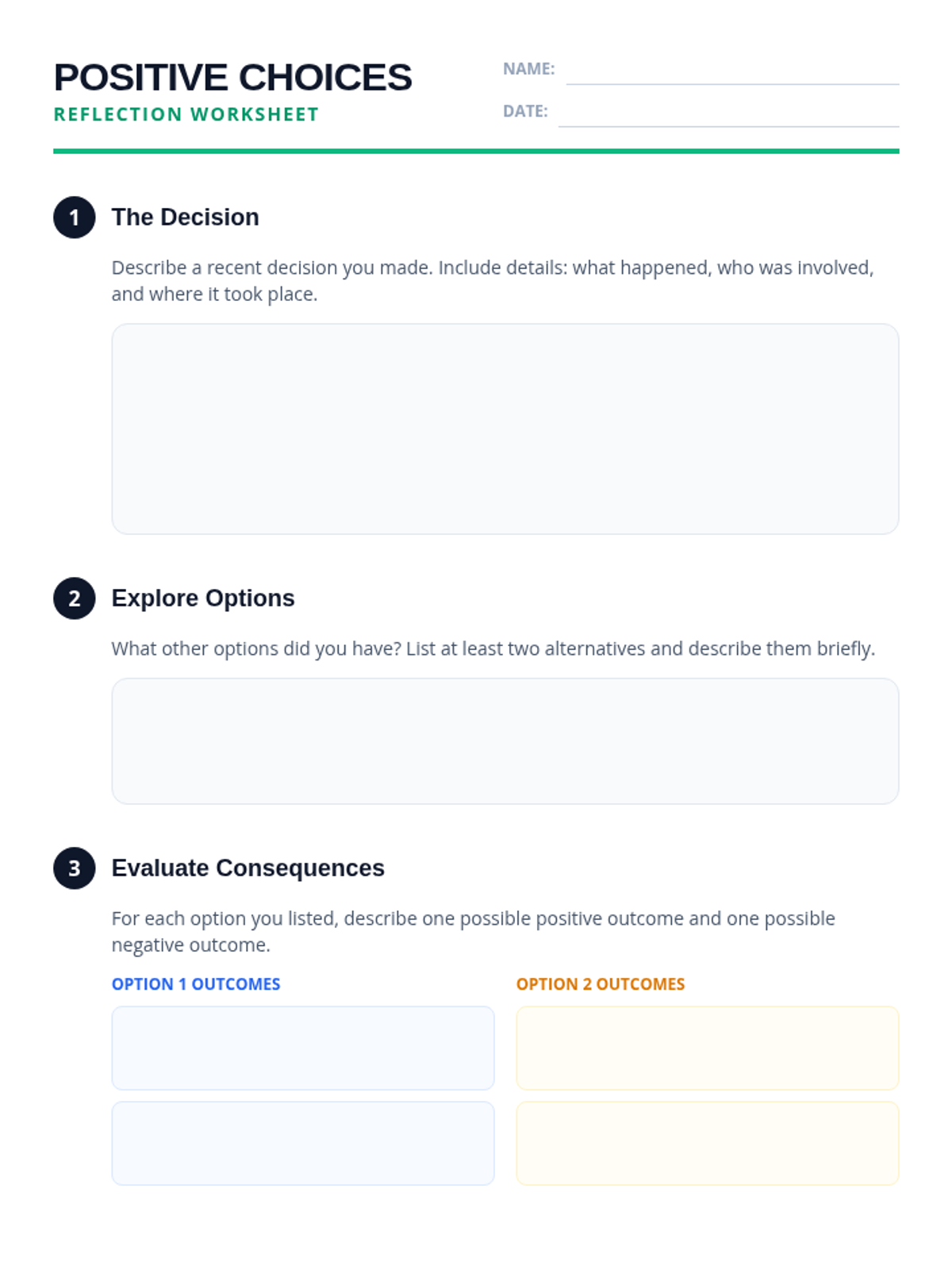The height and width of the screenshot is (1270, 952).
Task: Click the number 1 circle badge
Action: 75,217
